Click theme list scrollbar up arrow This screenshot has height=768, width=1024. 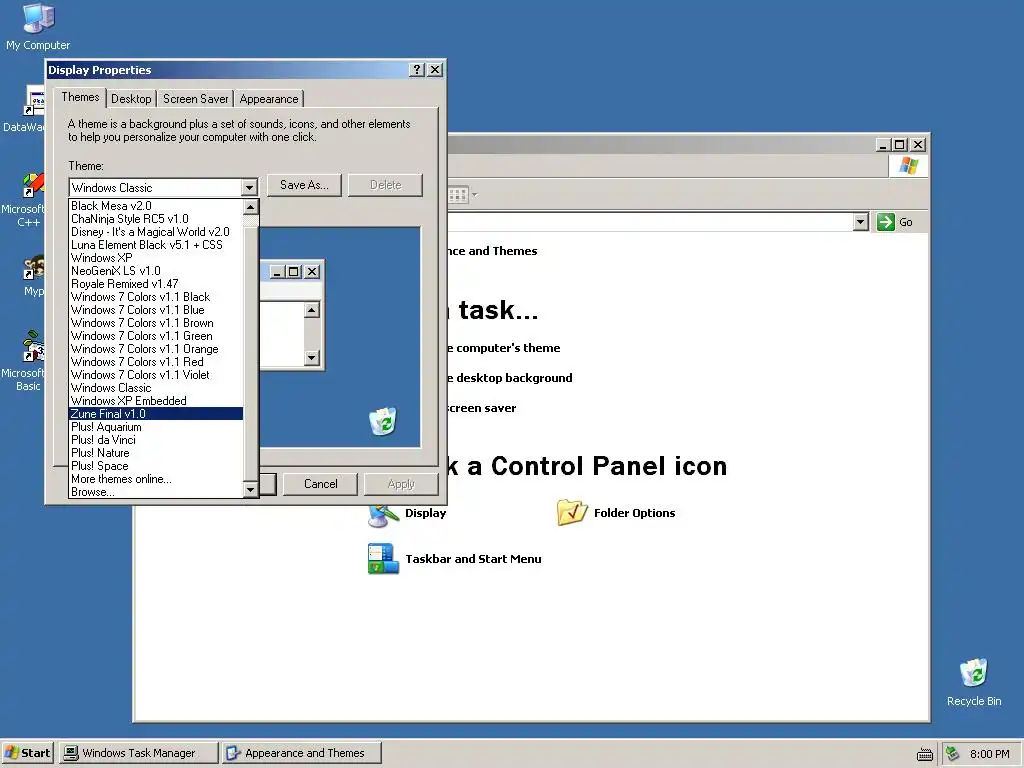click(x=250, y=207)
